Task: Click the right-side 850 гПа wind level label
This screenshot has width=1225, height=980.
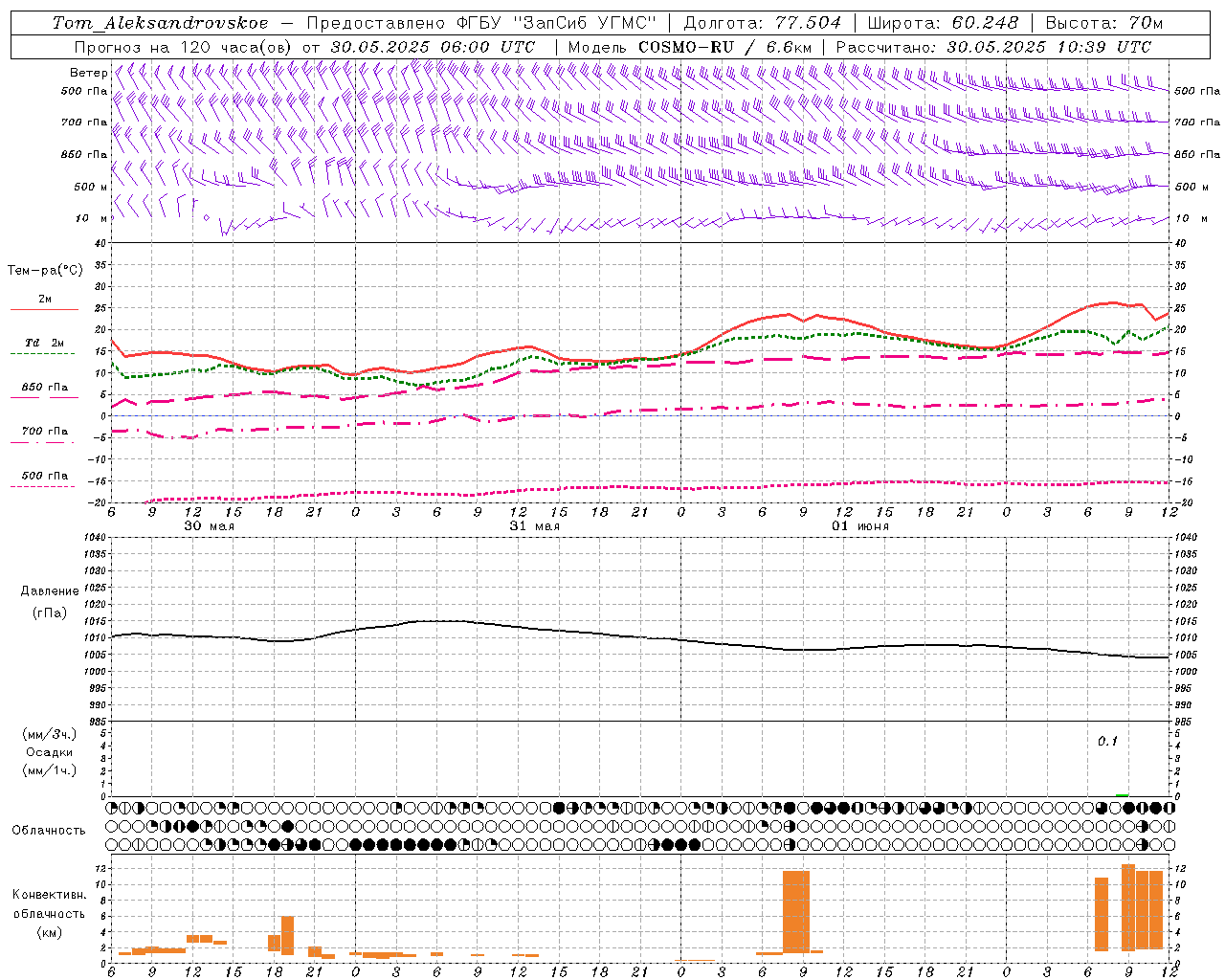Action: pyautogui.click(x=1197, y=154)
